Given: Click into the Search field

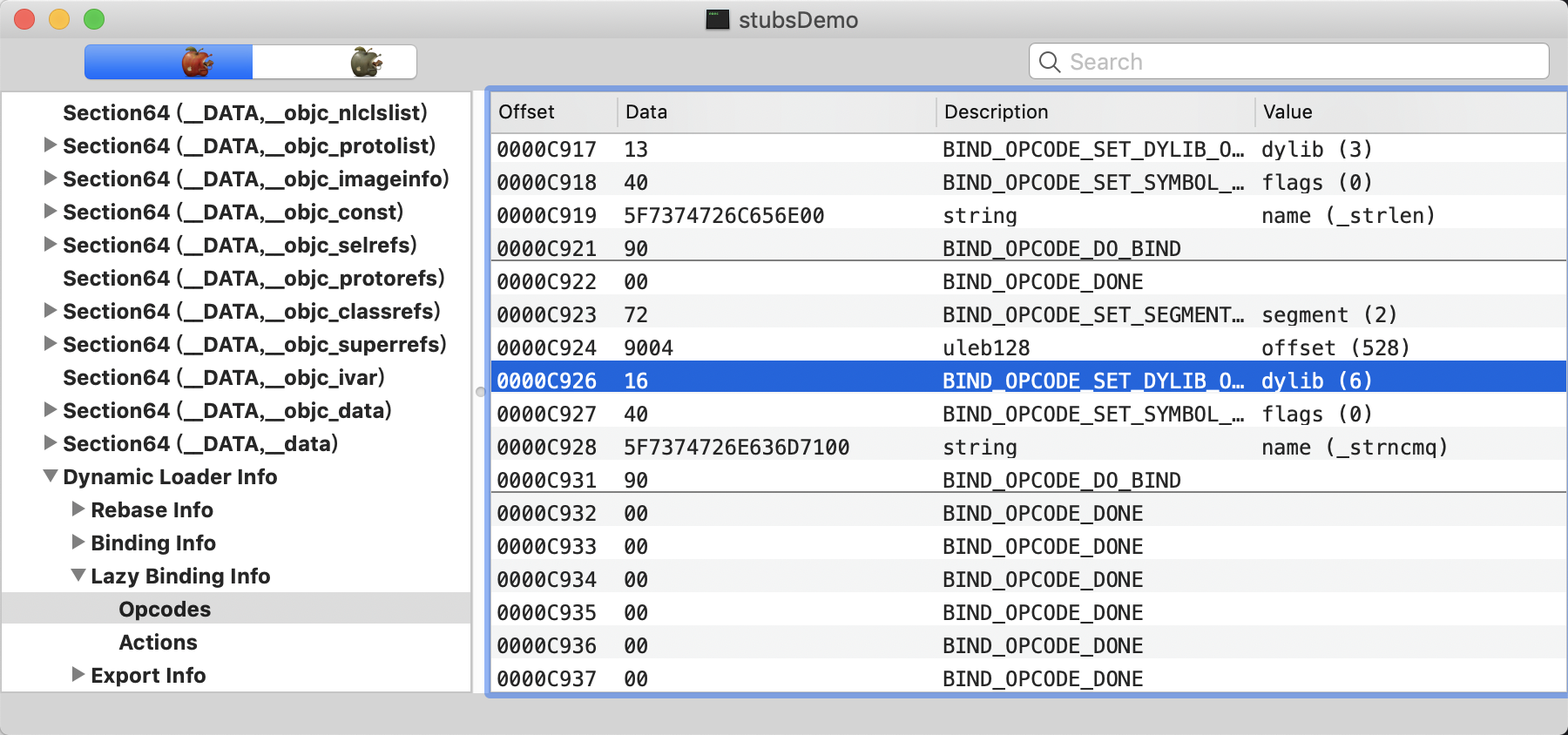Looking at the screenshot, I should coord(1289,62).
